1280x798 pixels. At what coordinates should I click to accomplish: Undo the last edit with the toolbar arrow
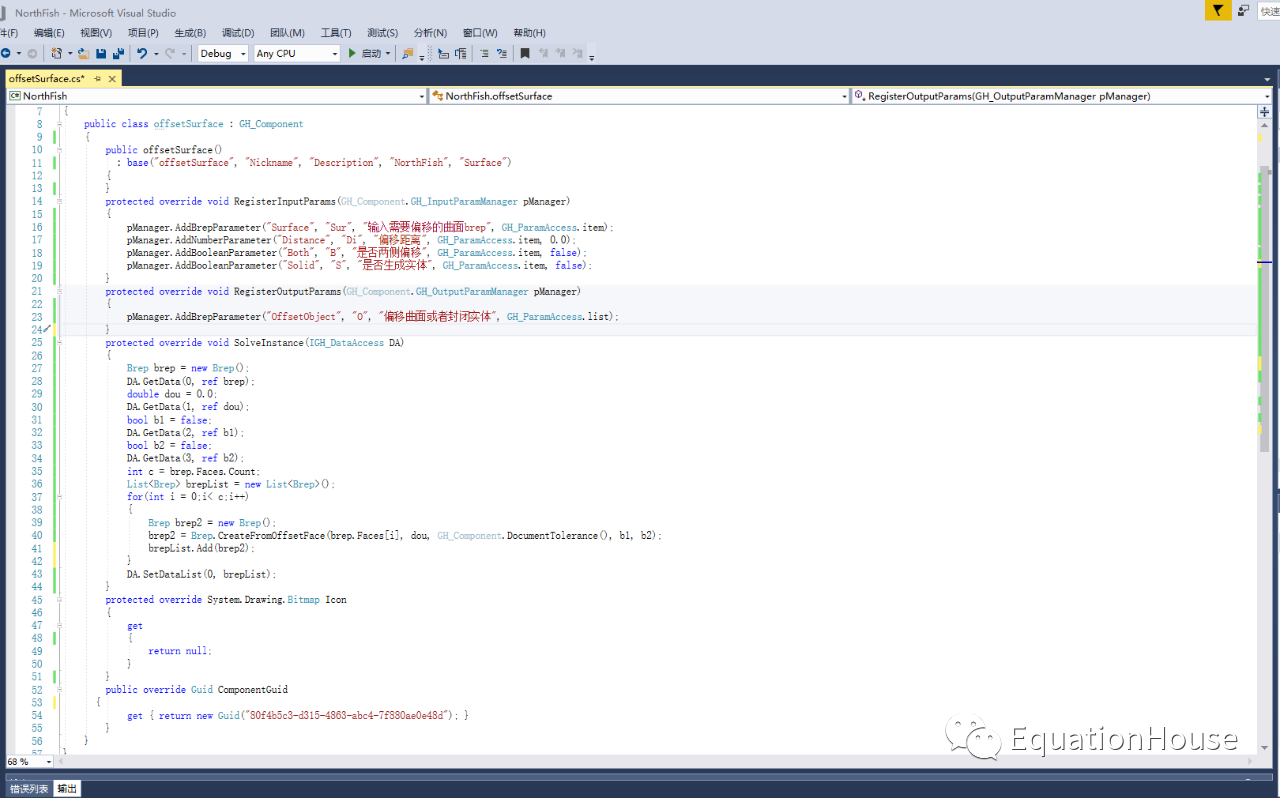click(x=142, y=53)
